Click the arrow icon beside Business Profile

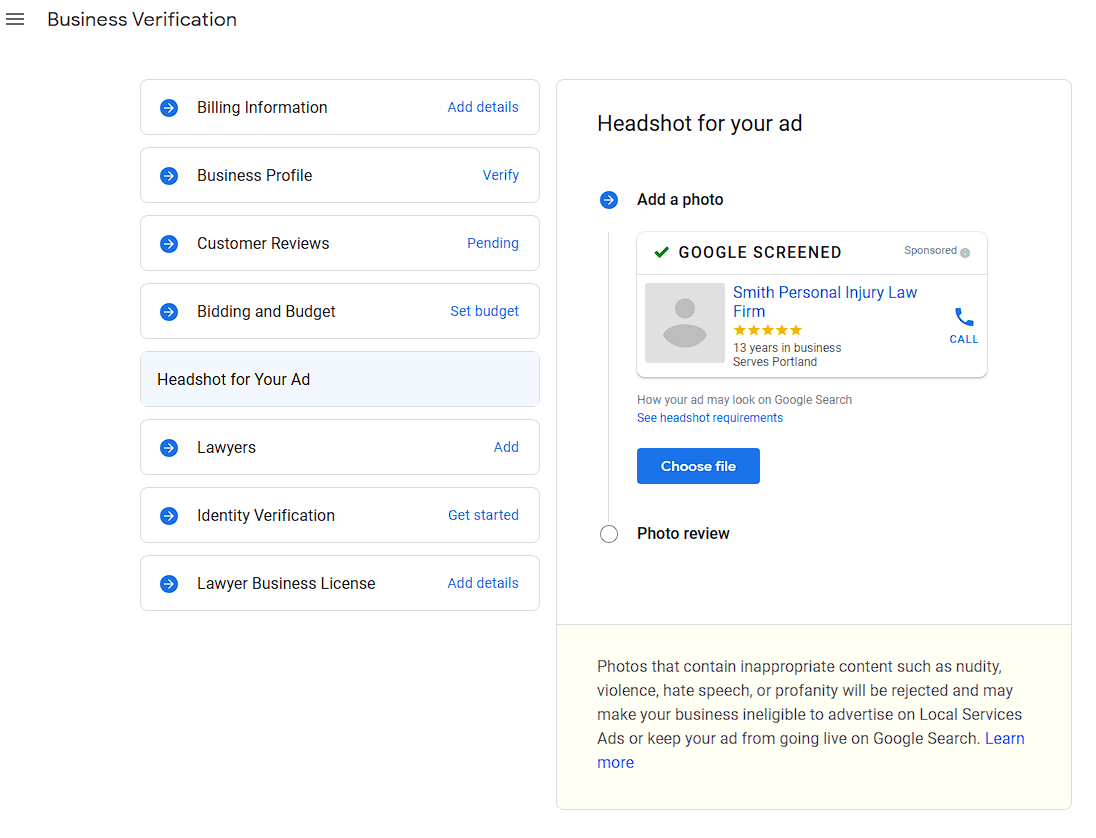point(169,176)
